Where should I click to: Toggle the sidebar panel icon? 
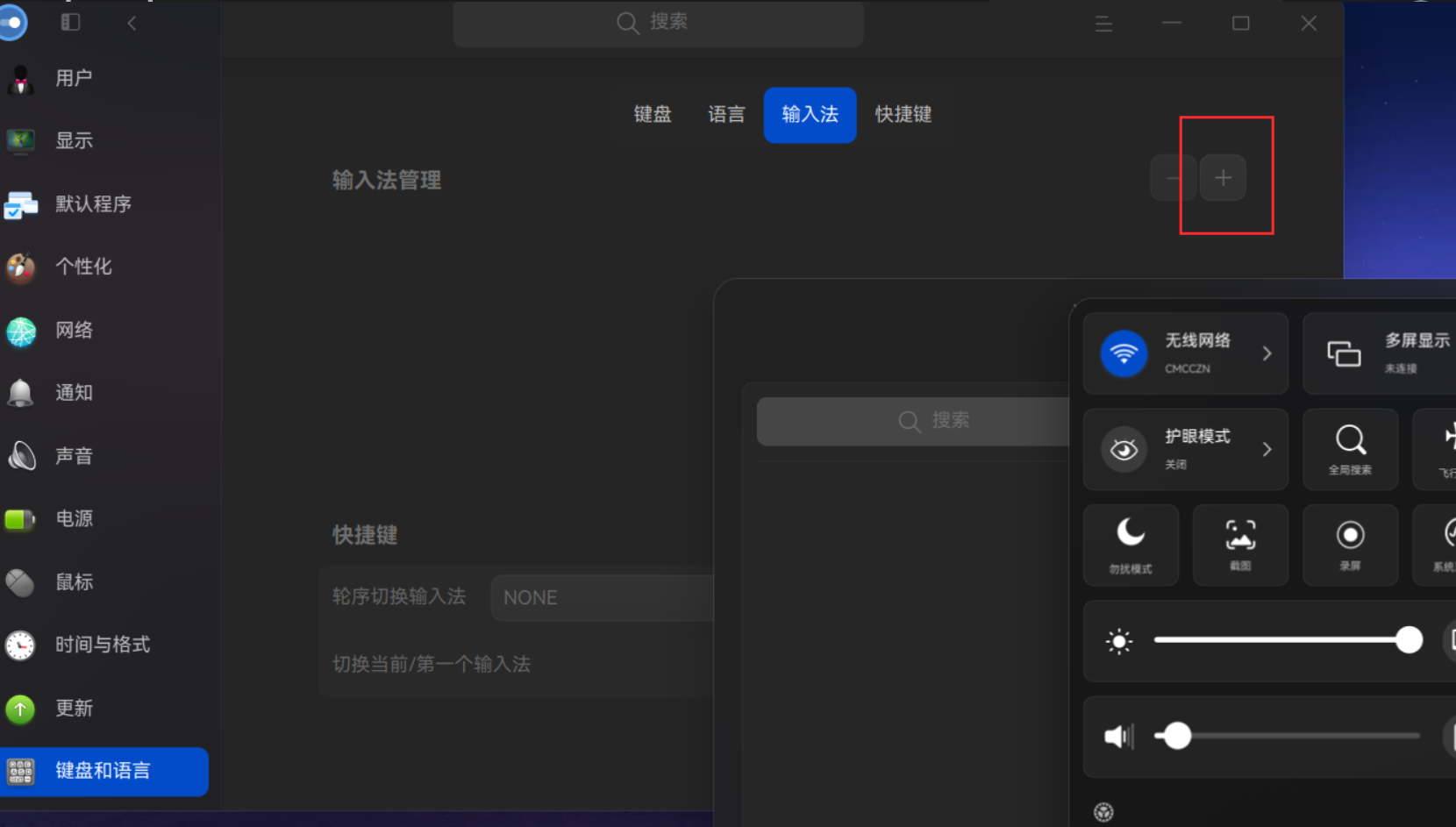pos(70,23)
